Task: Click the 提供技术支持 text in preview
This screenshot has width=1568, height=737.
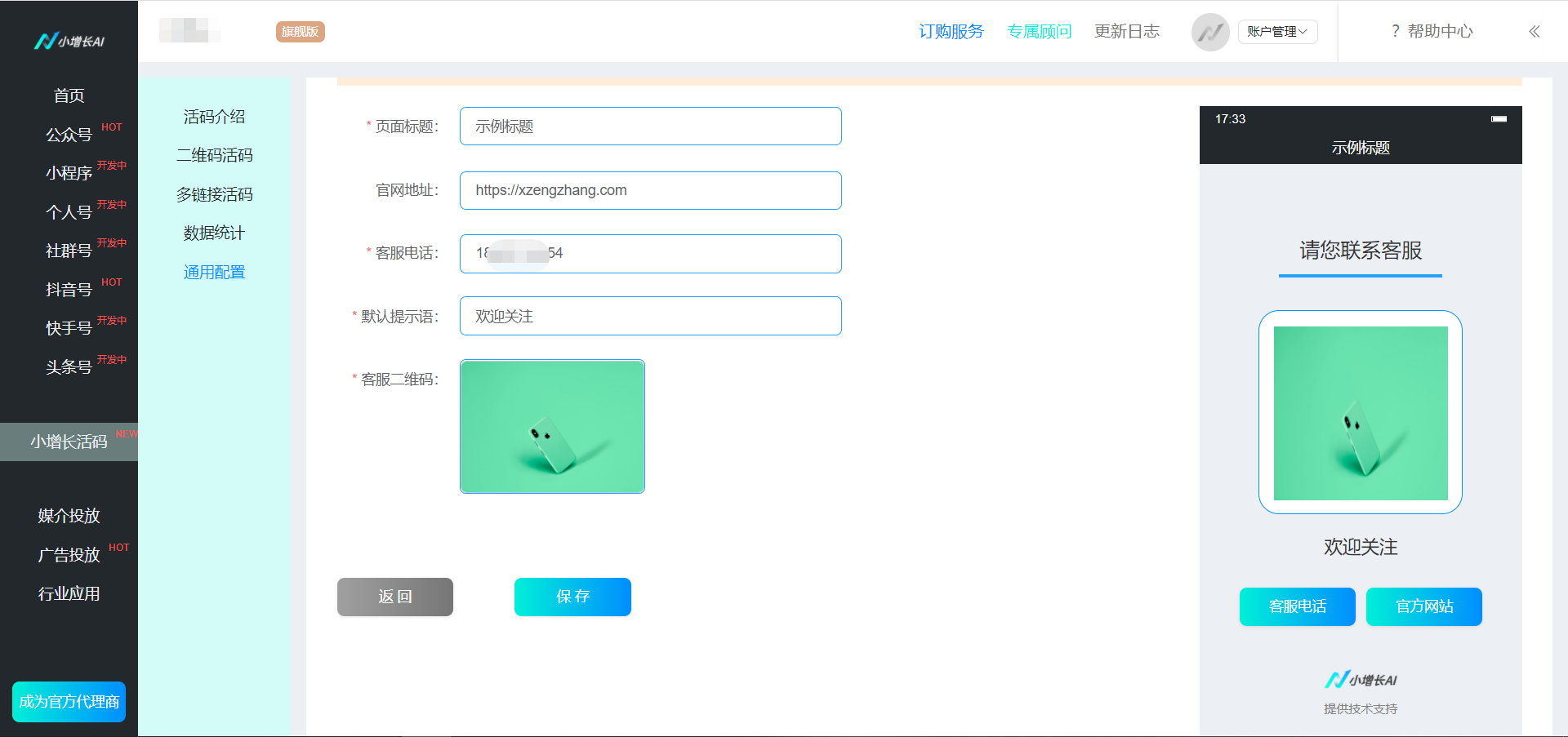Action: [x=1361, y=708]
